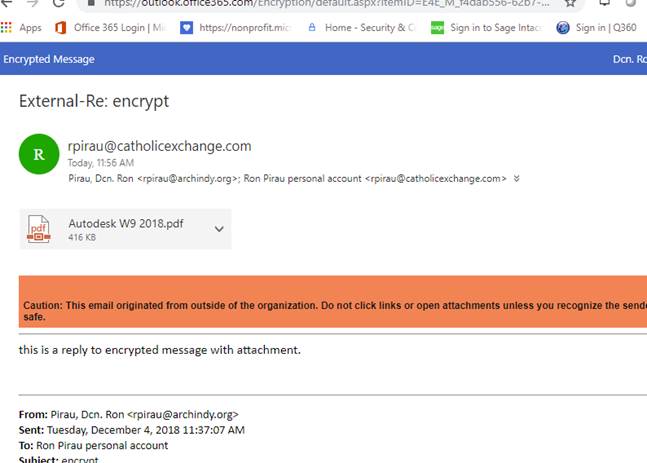
Task: Bookmark this page with the star icon
Action: 571,3
